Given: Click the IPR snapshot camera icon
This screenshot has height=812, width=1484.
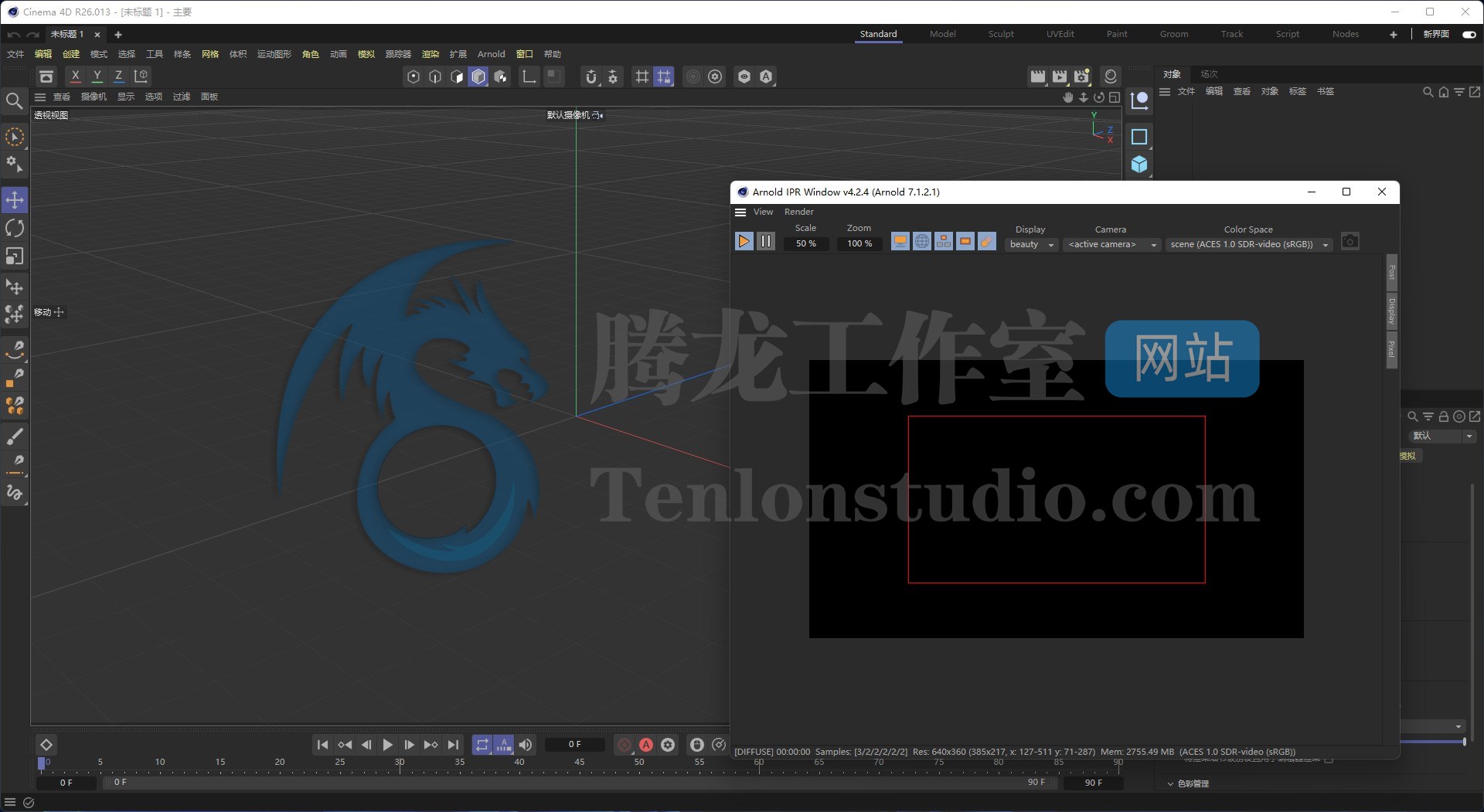Looking at the screenshot, I should click(1350, 241).
